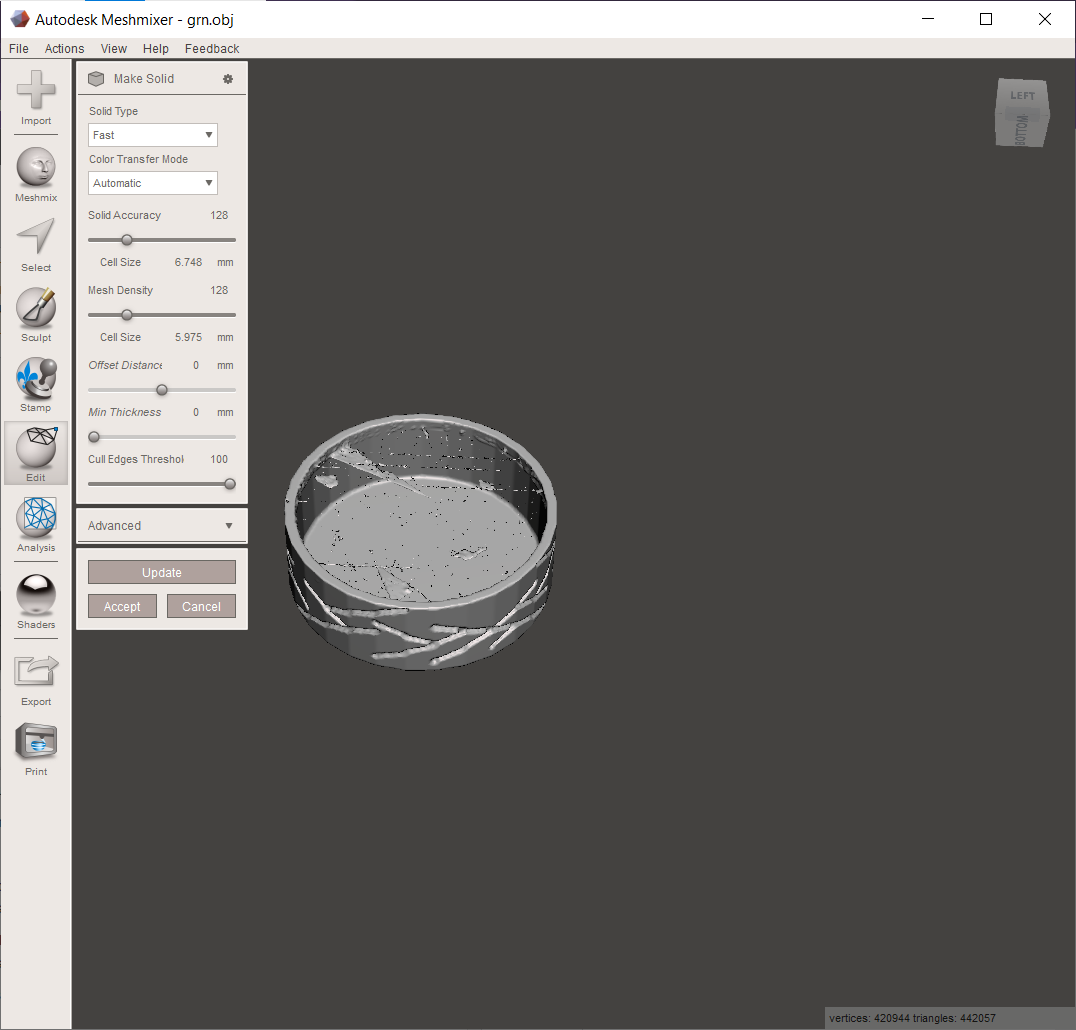Screen dimensions: 1076x1030
Task: Click the Offset Distance value field
Action: click(x=196, y=365)
